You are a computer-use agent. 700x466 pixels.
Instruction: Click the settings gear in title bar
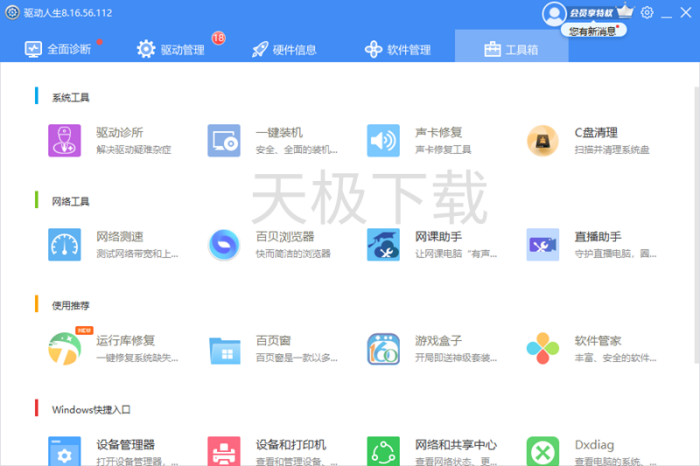[x=646, y=12]
